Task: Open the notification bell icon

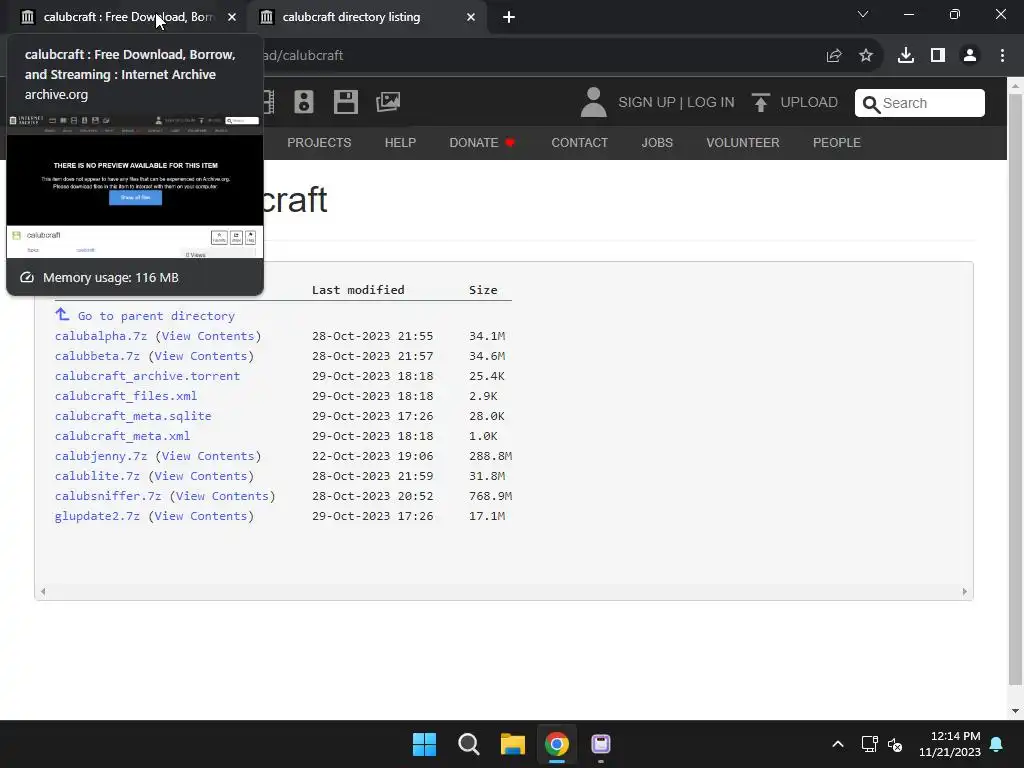Action: pyautogui.click(x=997, y=744)
